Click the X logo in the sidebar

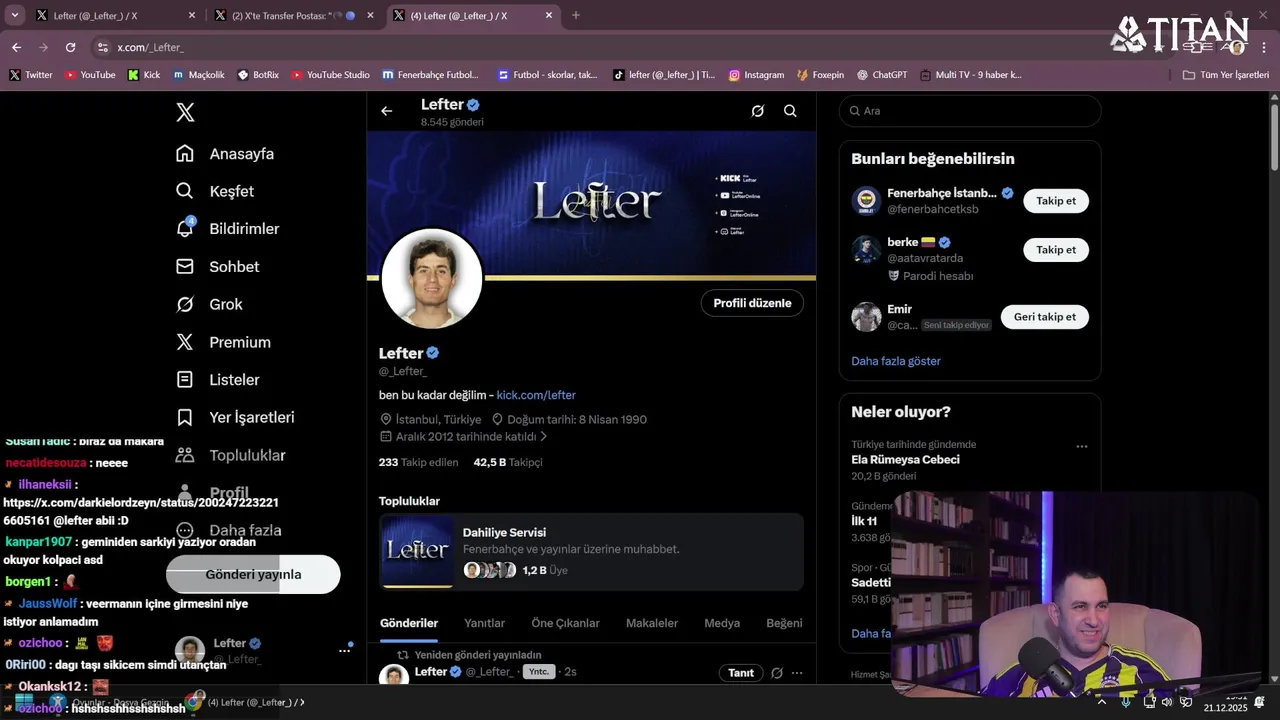[x=185, y=112]
